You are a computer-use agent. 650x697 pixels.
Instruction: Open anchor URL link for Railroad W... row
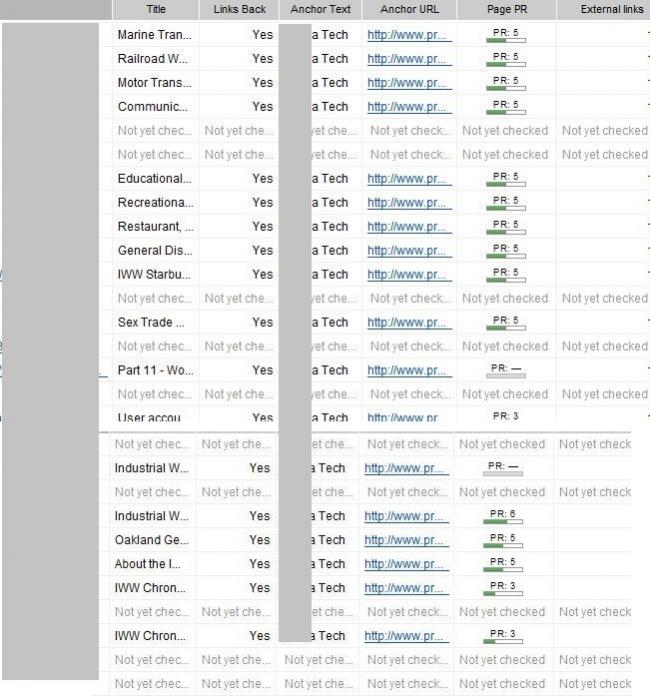(409, 59)
